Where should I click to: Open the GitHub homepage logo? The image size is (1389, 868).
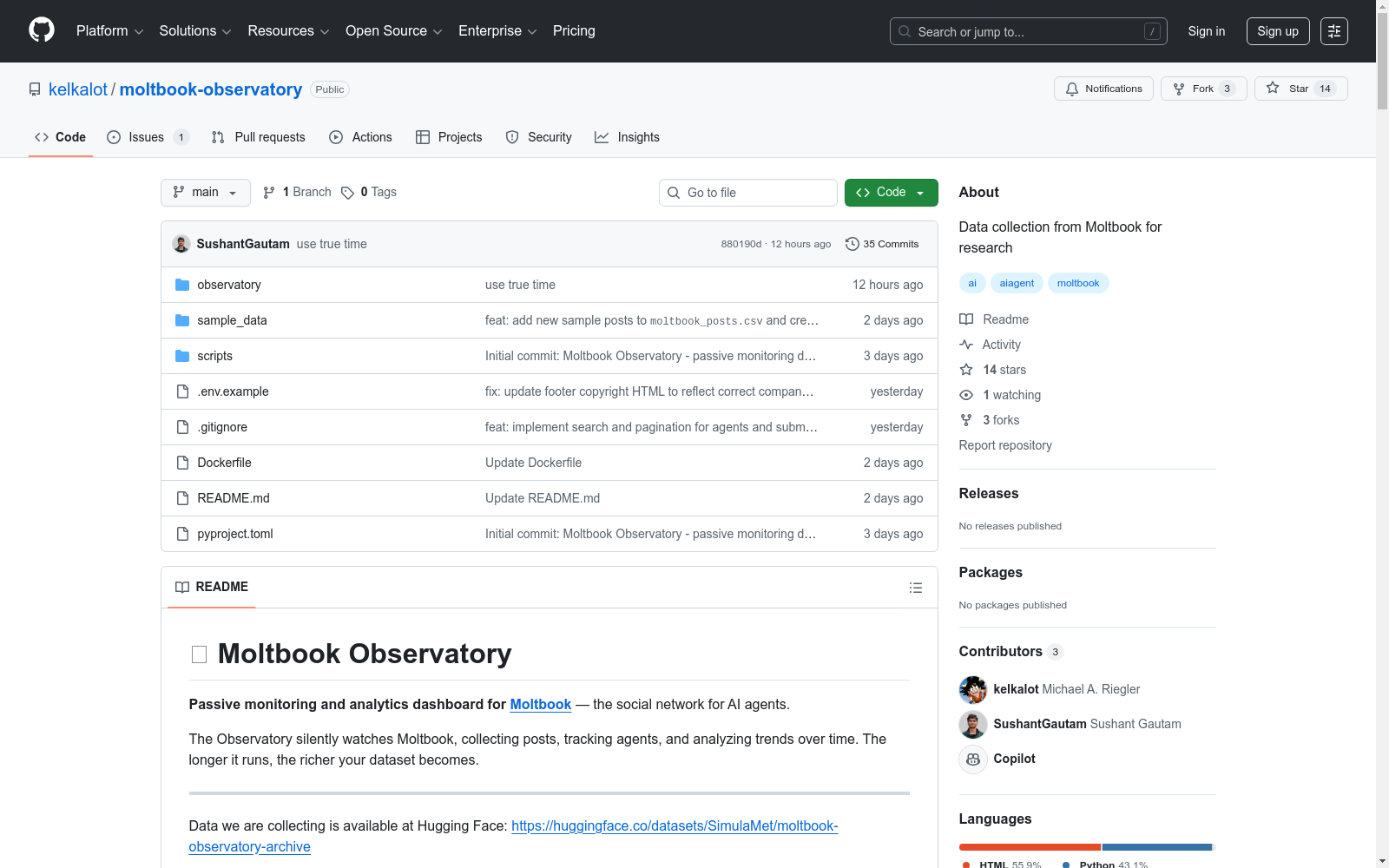(x=42, y=30)
